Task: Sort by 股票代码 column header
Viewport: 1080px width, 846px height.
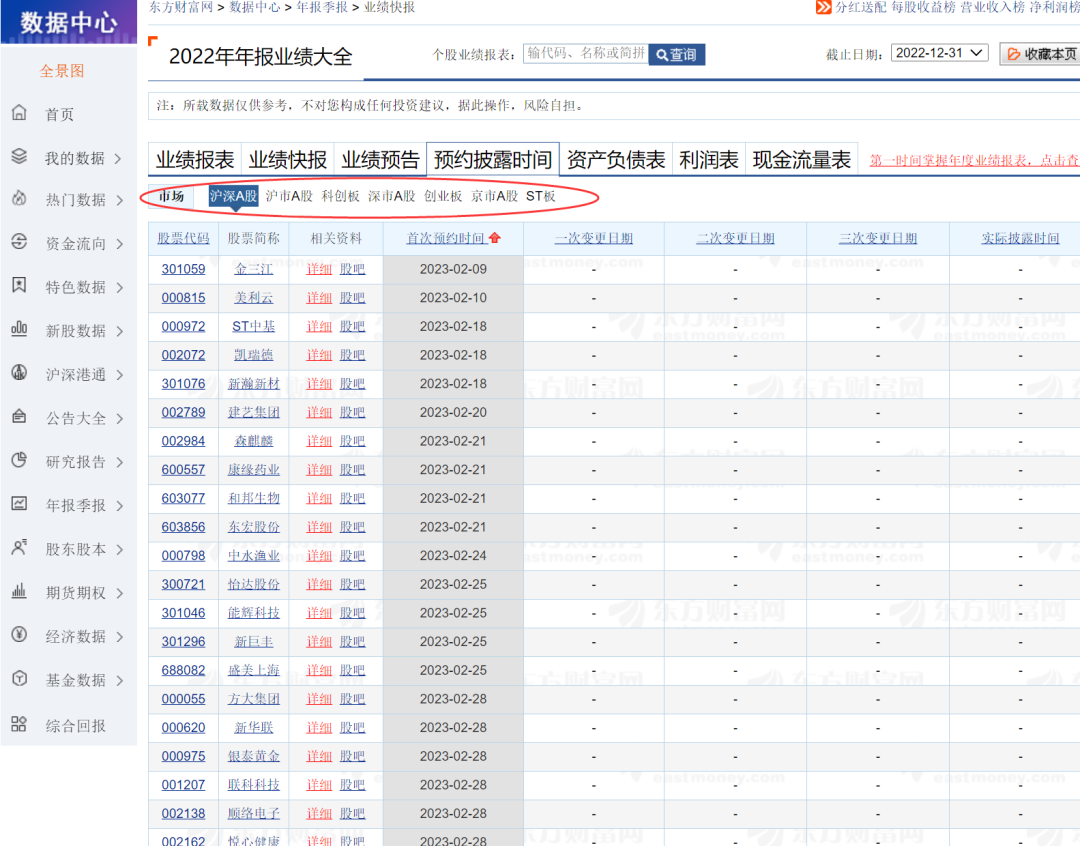Action: [x=183, y=238]
